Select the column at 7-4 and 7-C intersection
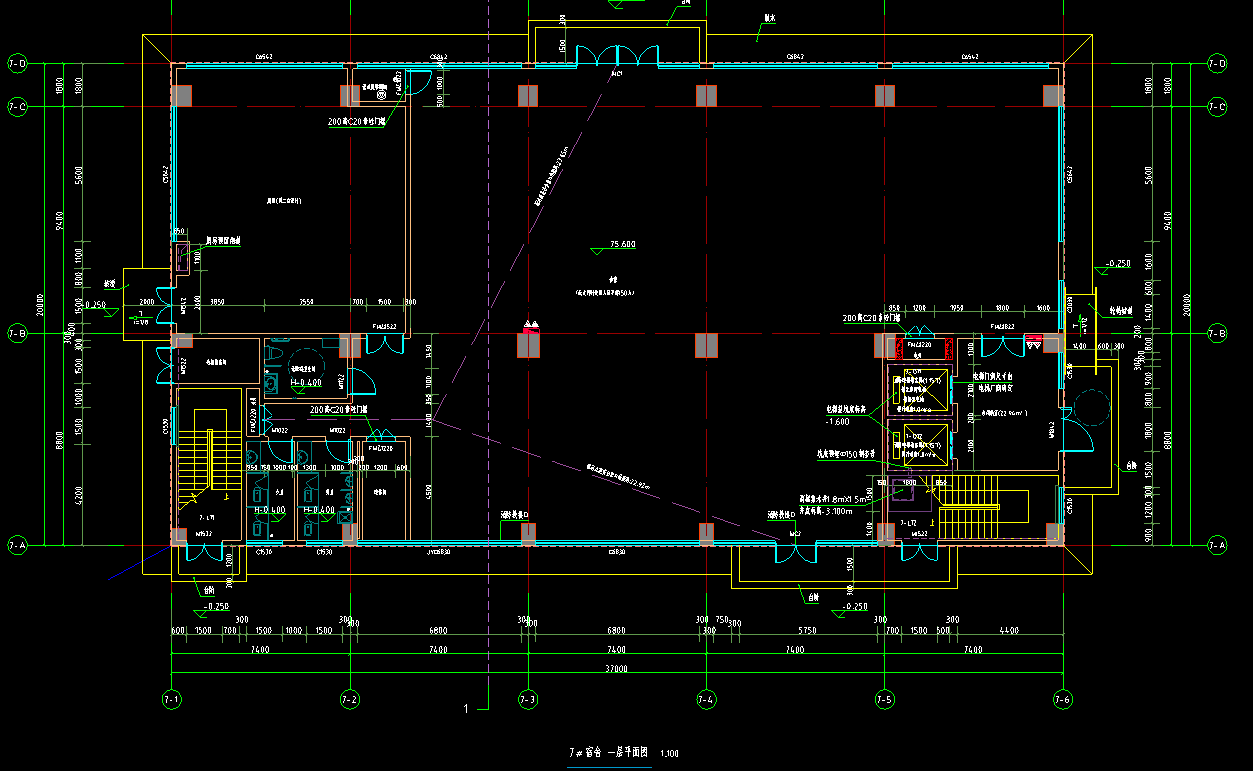Viewport: 1253px width, 771px height. point(706,95)
